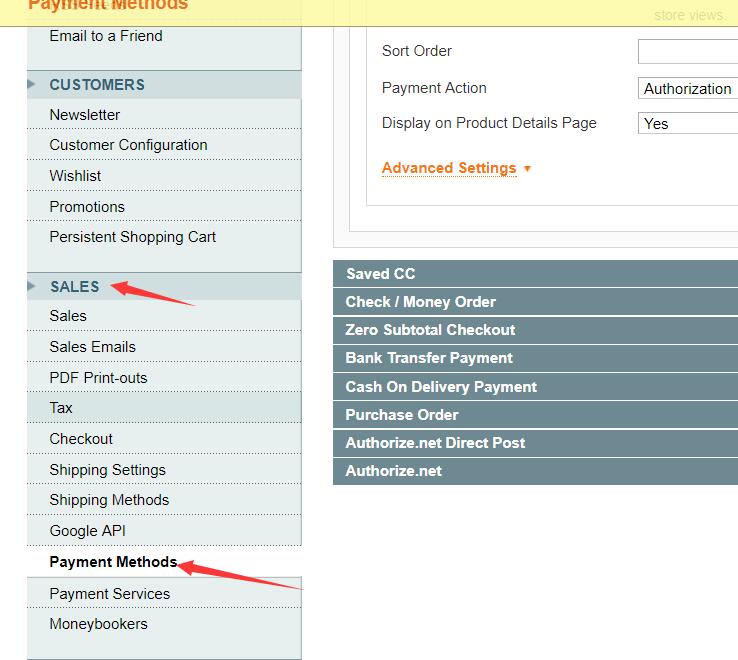738x660 pixels.
Task: Open the Tax configuration tab
Action: [x=61, y=408]
